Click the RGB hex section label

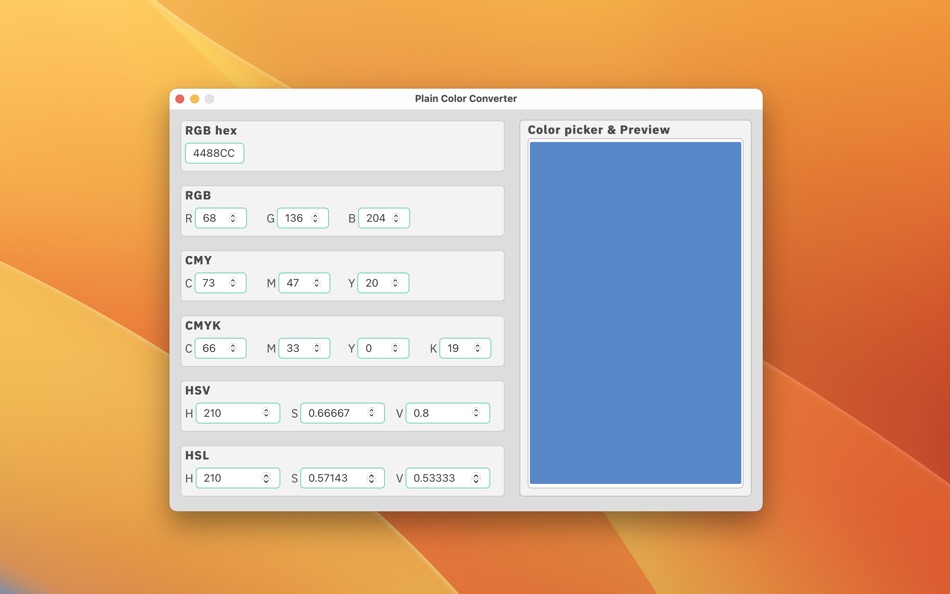click(x=211, y=130)
